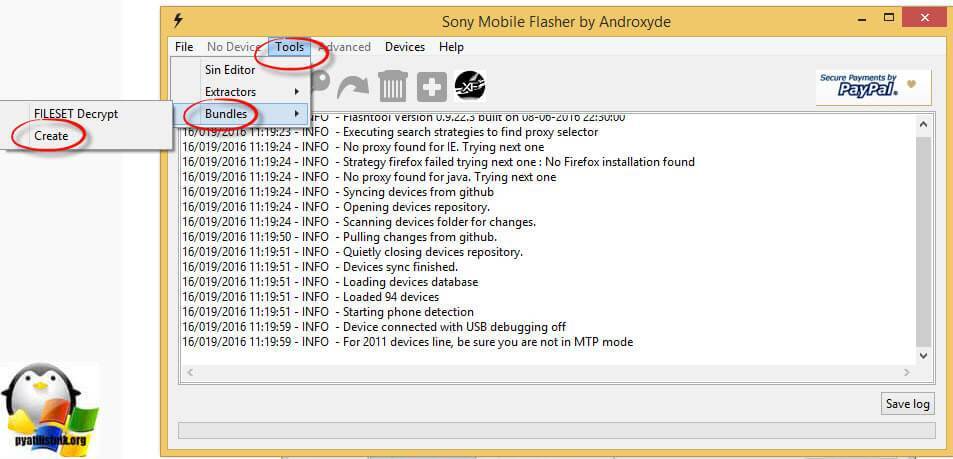
Task: Click the log's vertical scroll up arrow
Action: pyautogui.click(x=923, y=124)
